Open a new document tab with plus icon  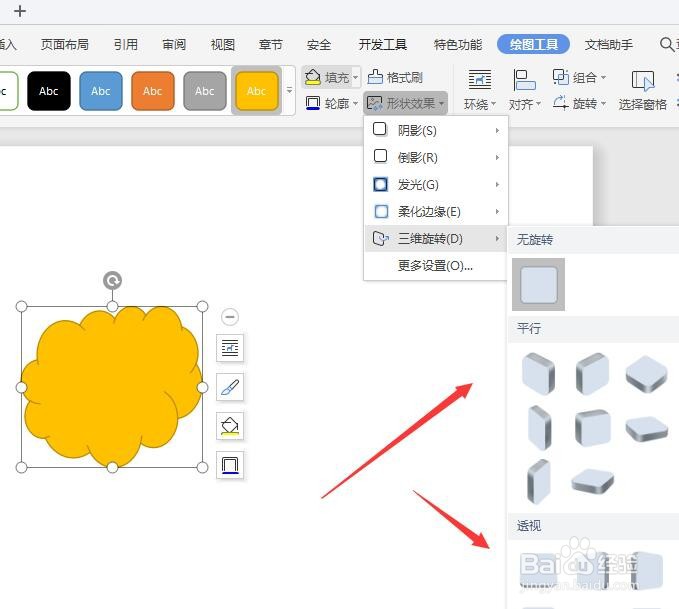coord(20,11)
